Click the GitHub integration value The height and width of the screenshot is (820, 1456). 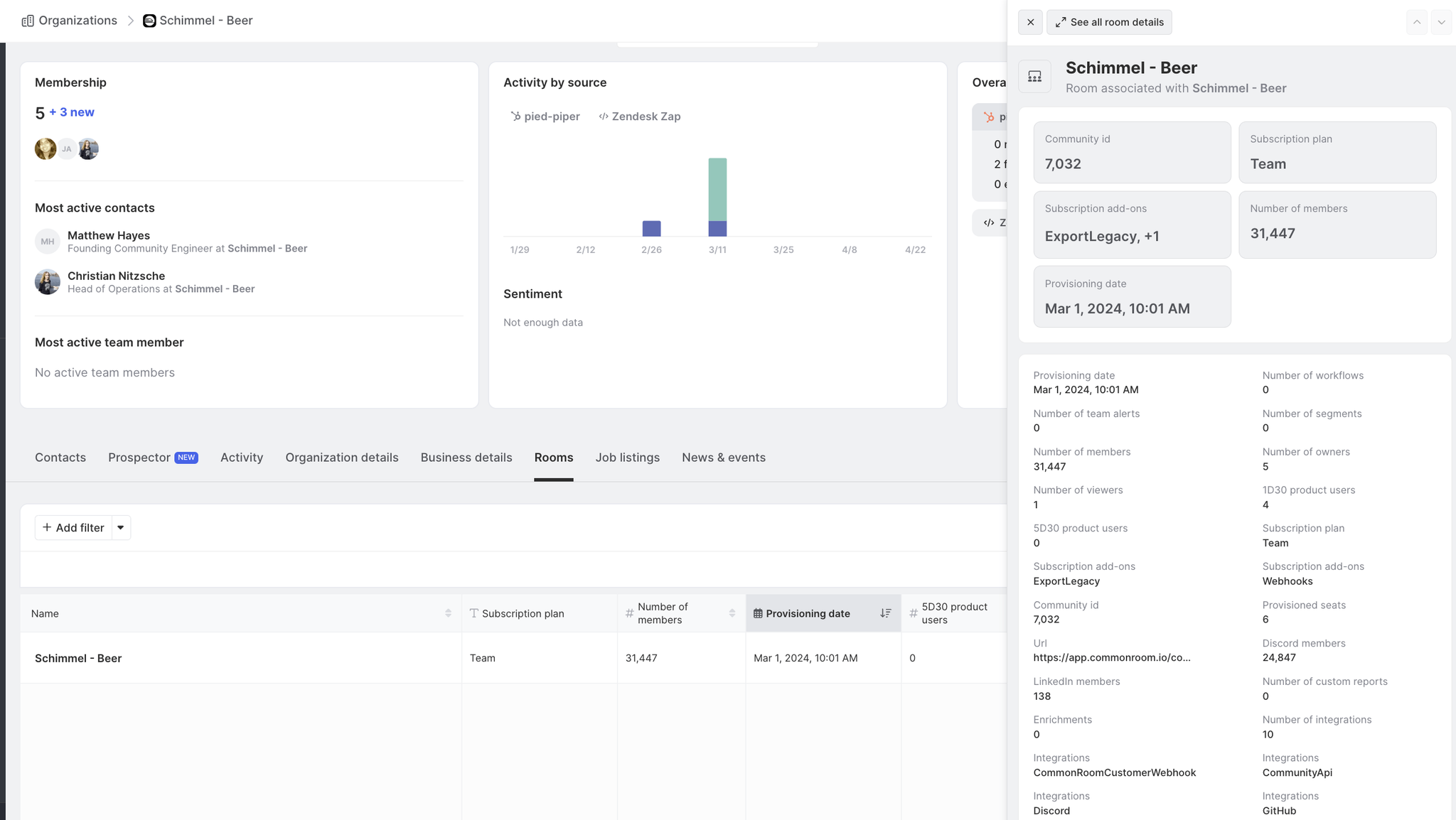(1279, 811)
